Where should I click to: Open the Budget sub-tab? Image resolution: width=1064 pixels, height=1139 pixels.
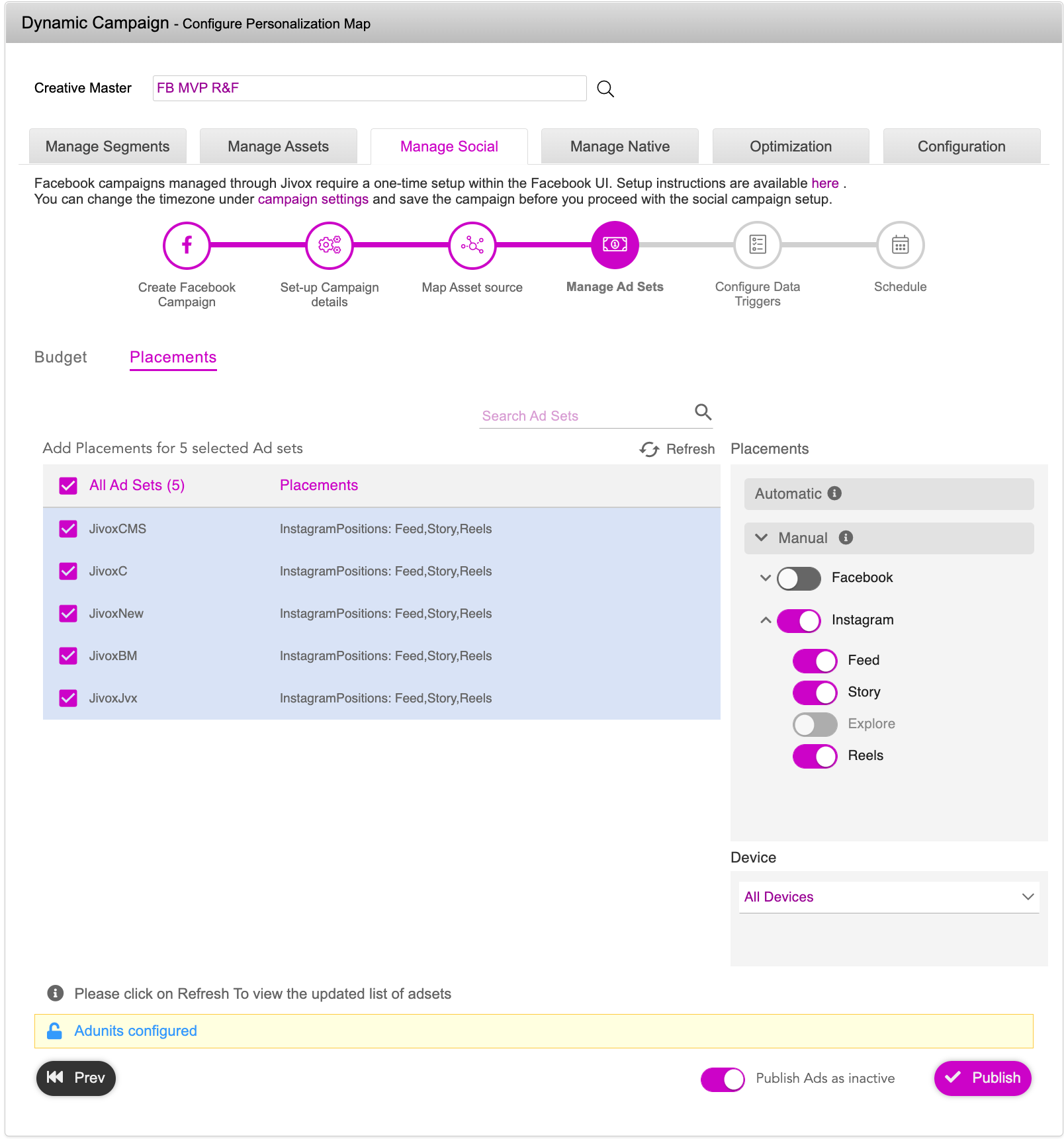[61, 357]
